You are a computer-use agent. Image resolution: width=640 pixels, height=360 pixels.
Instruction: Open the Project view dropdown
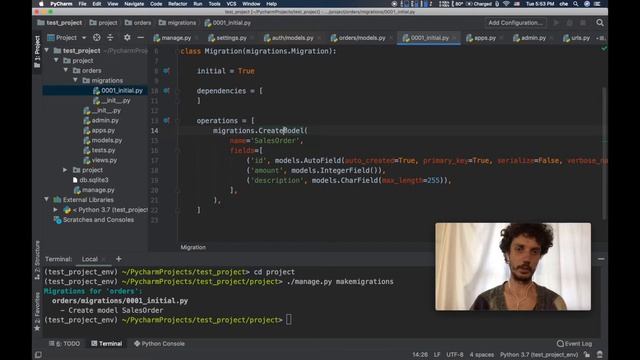(x=67, y=38)
